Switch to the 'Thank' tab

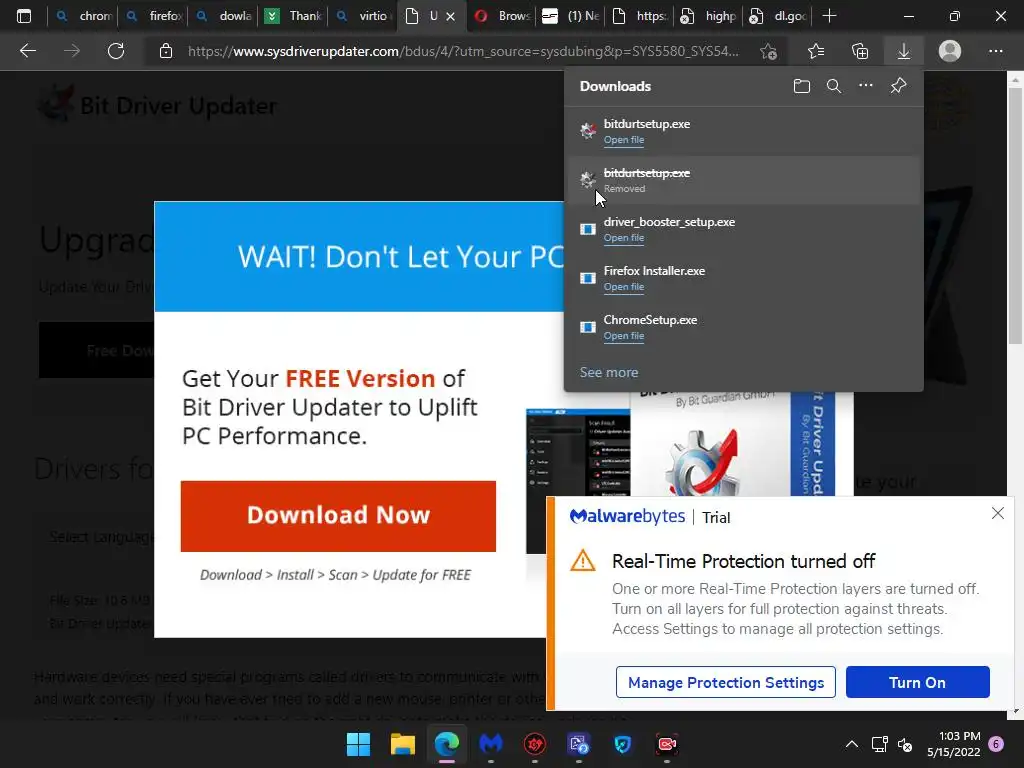click(x=293, y=16)
